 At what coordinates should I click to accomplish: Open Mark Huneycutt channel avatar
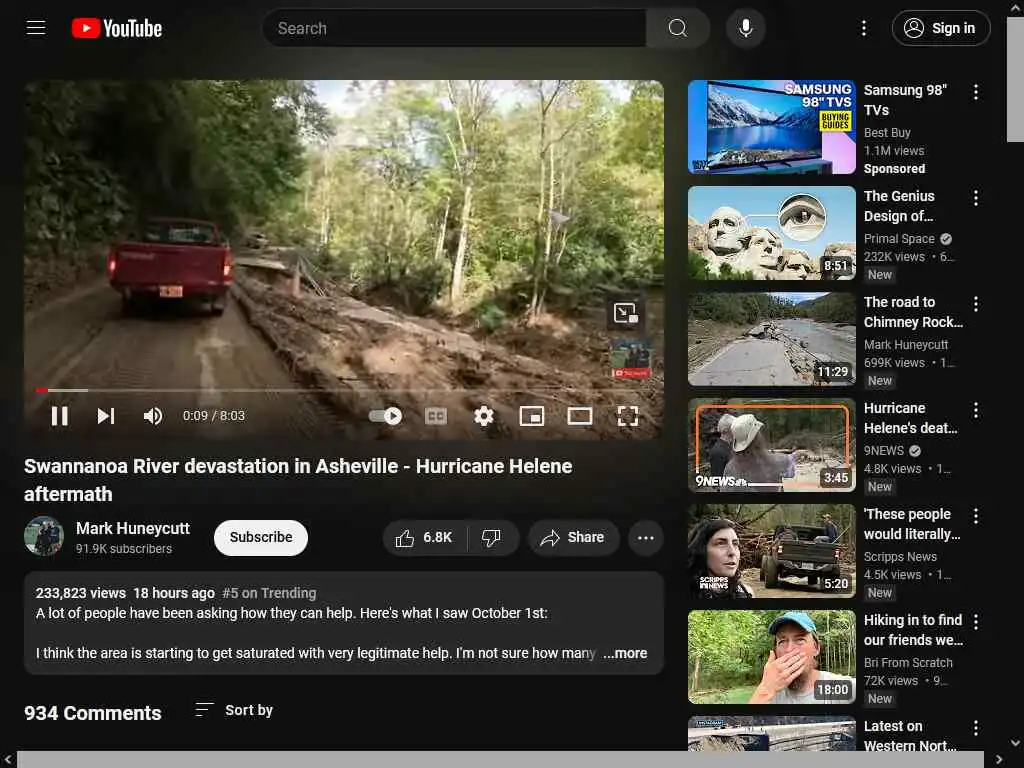click(x=44, y=536)
